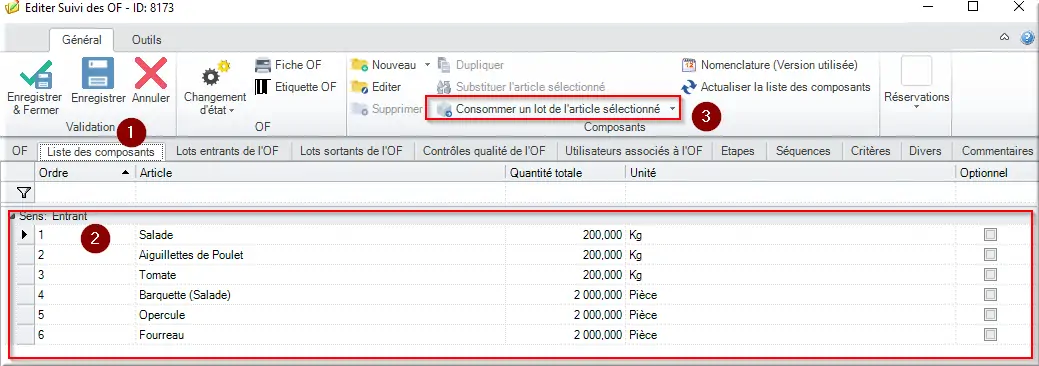1039x366 pixels.
Task: Tick the Optionnel checkbox for Opercule
Action: click(x=991, y=314)
